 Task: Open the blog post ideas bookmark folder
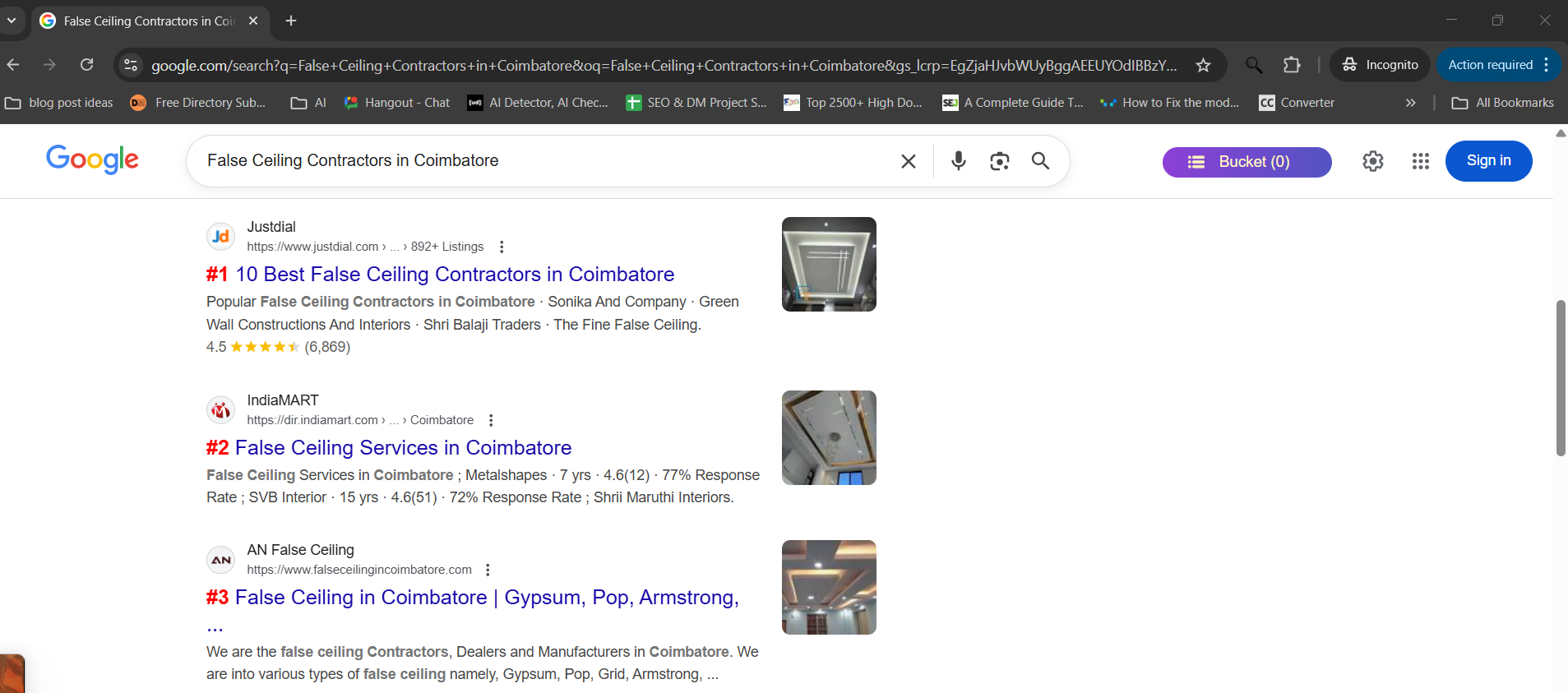pos(59,103)
